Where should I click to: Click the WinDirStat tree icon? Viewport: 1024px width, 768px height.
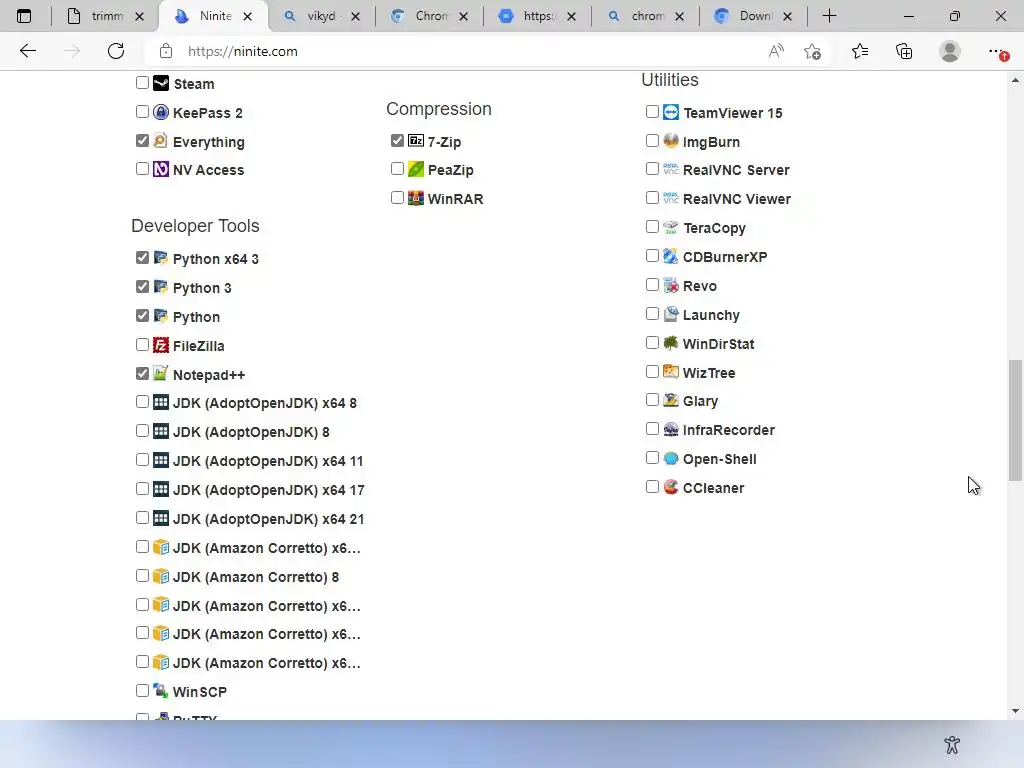pyautogui.click(x=671, y=343)
